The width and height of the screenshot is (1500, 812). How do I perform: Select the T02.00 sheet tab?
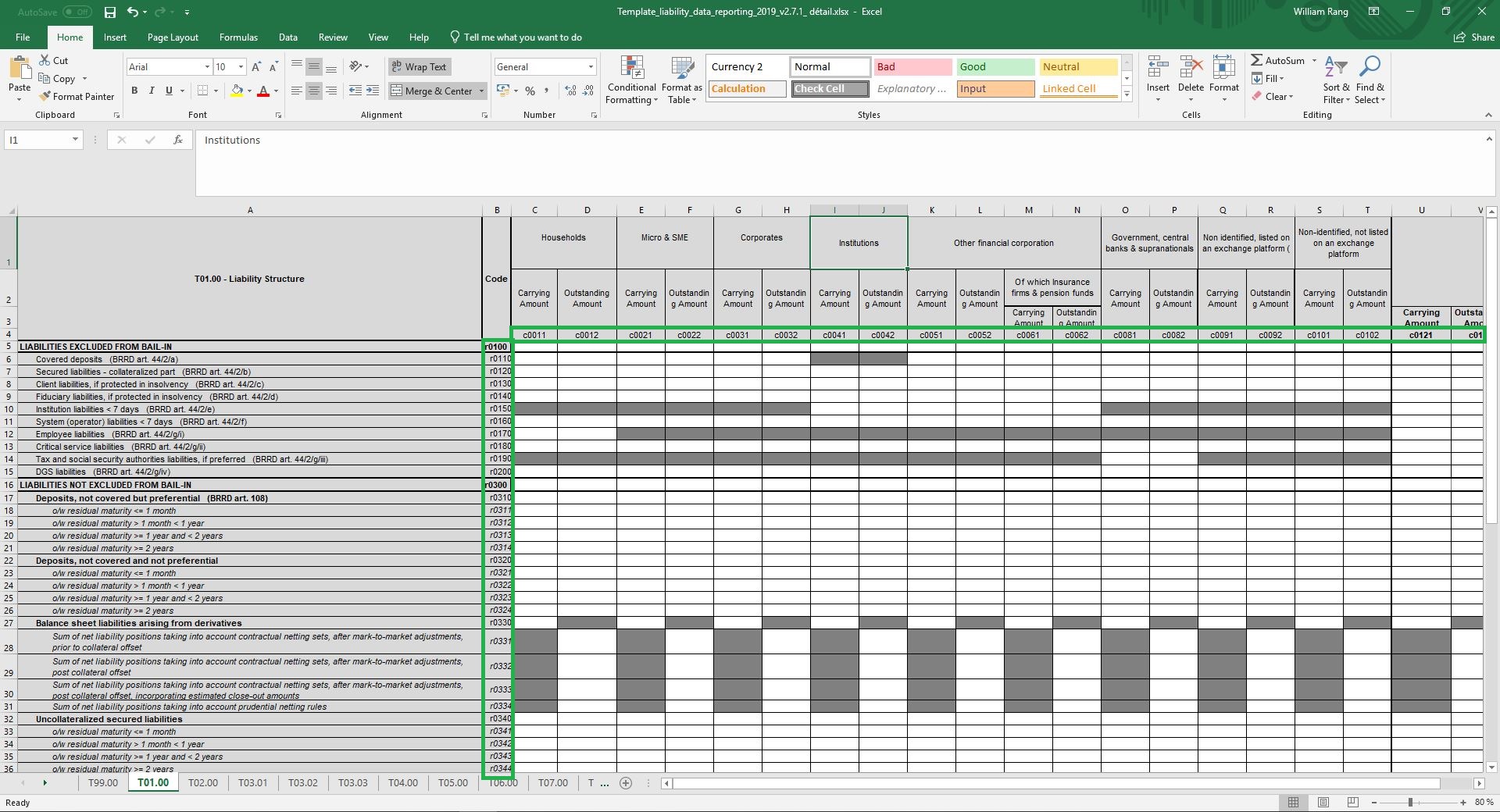pyautogui.click(x=203, y=783)
